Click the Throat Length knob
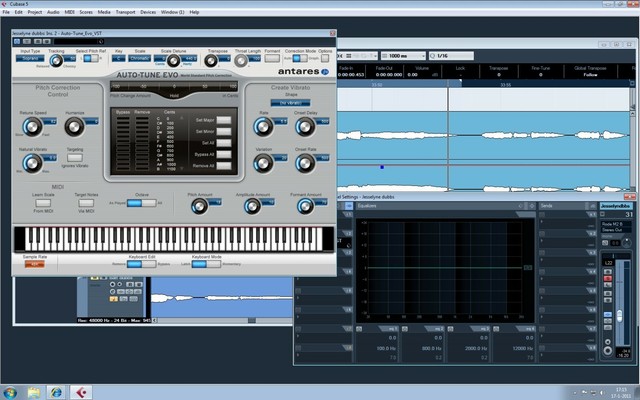 click(x=241, y=61)
